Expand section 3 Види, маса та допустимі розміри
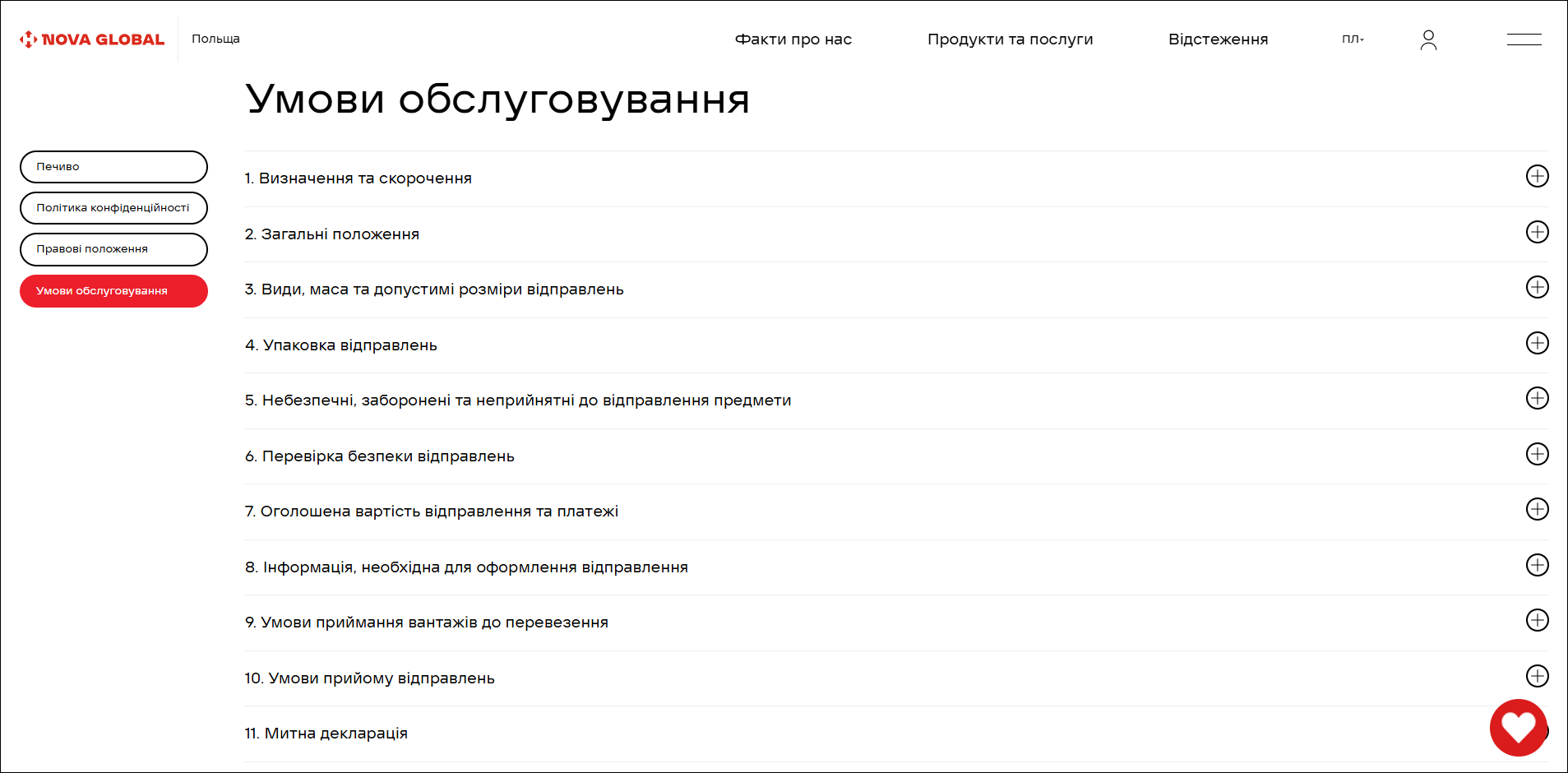The height and width of the screenshot is (773, 1568). pos(1537,287)
